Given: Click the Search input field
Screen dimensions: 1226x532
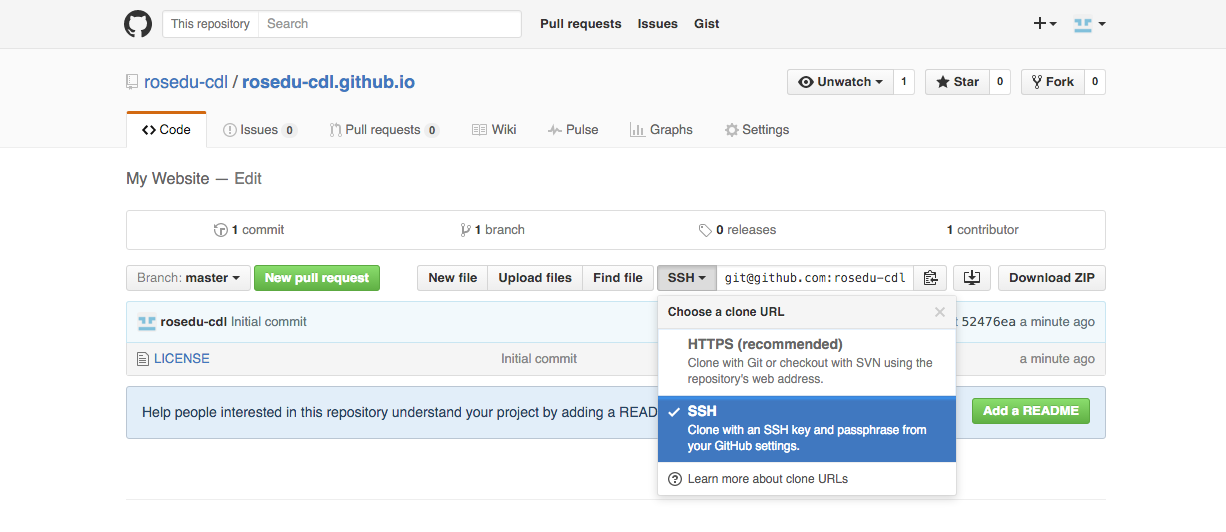Looking at the screenshot, I should pos(390,24).
